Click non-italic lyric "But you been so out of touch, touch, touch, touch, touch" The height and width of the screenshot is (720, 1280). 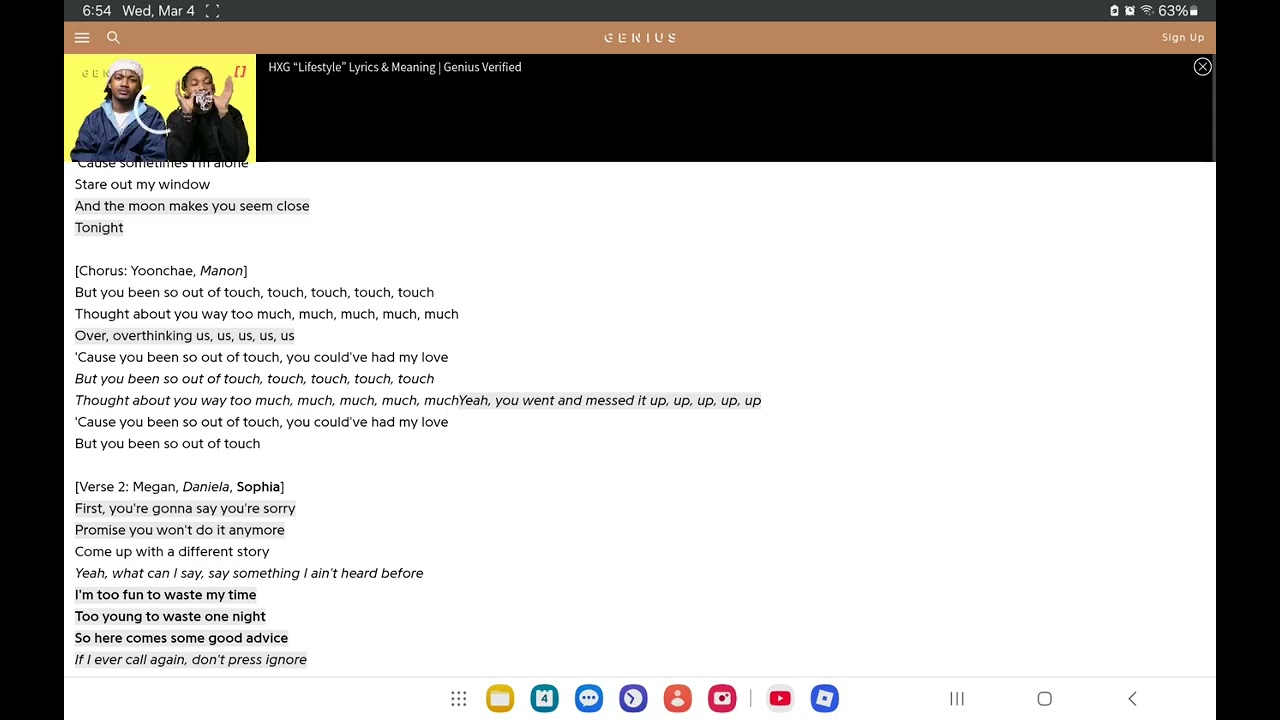(254, 293)
